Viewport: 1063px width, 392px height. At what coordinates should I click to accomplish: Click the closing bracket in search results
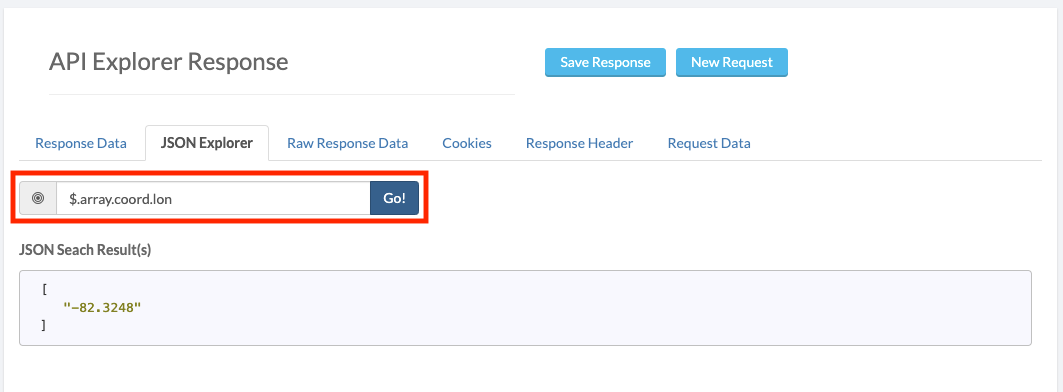pos(44,325)
